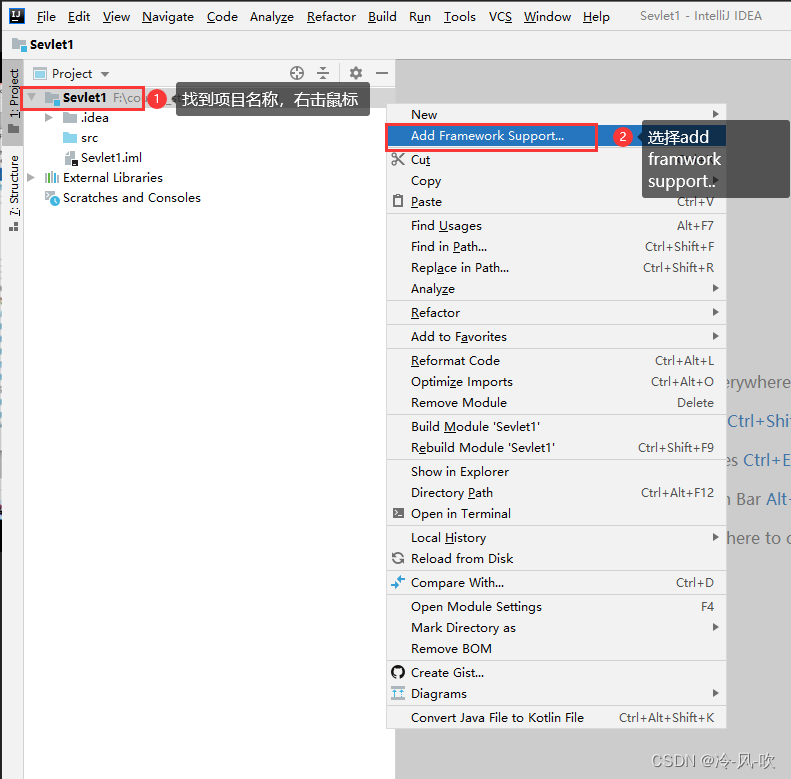Open the File menu
The image size is (791, 779).
(46, 17)
